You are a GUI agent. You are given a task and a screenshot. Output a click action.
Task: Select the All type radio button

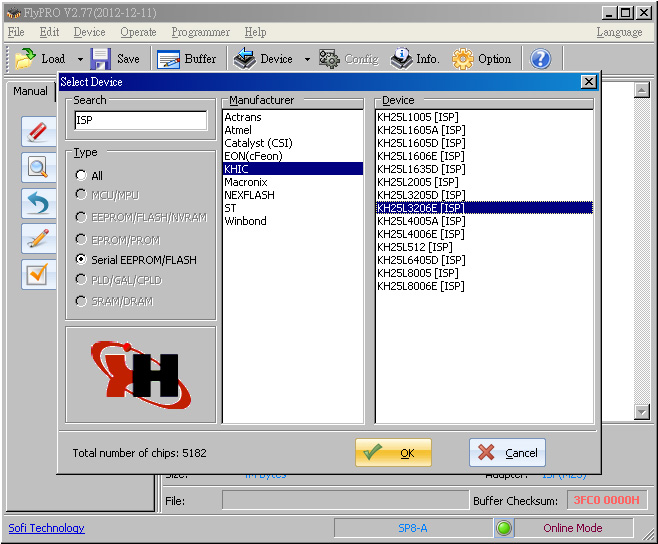pyautogui.click(x=81, y=175)
